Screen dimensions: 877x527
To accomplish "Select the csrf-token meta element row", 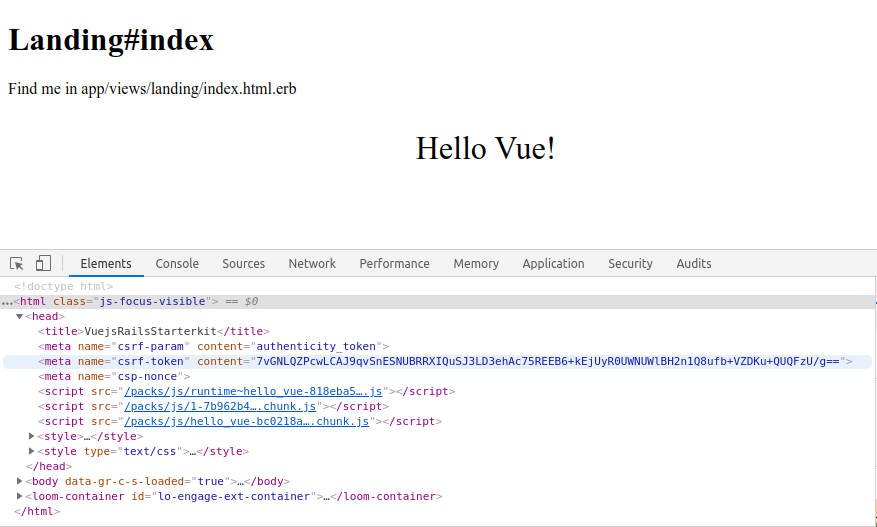I will coord(437,362).
